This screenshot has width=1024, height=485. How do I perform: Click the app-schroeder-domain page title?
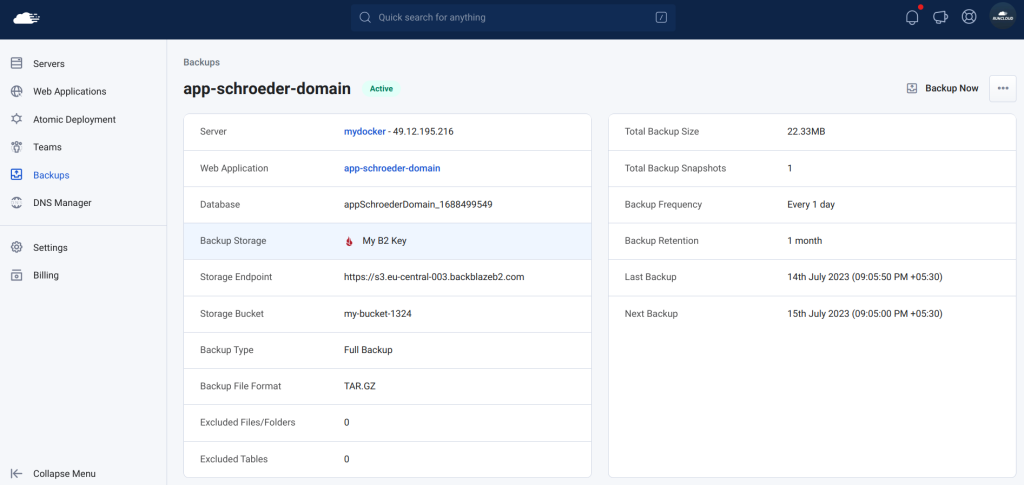pyautogui.click(x=267, y=89)
